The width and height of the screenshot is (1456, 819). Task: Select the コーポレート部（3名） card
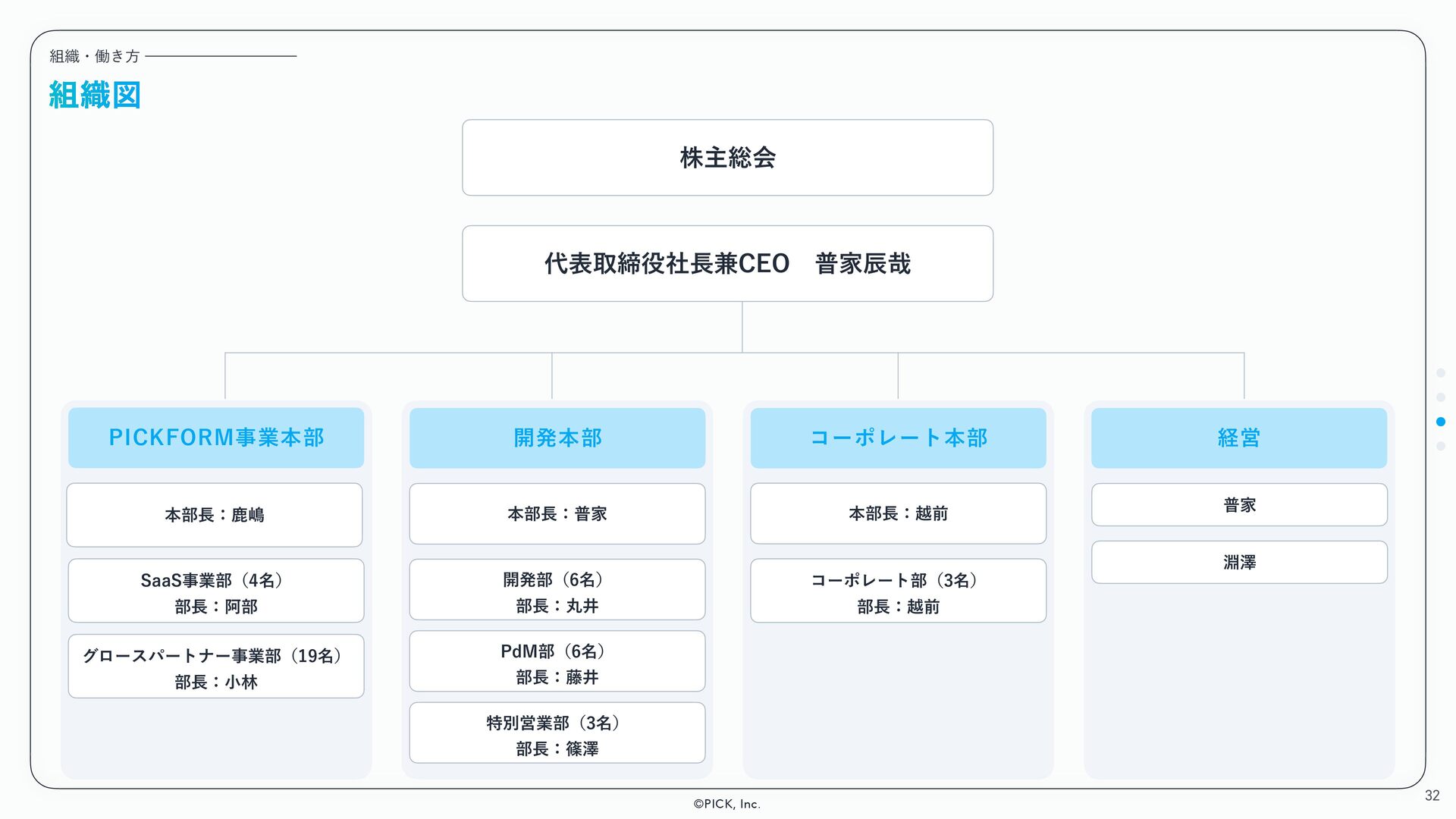[x=898, y=591]
